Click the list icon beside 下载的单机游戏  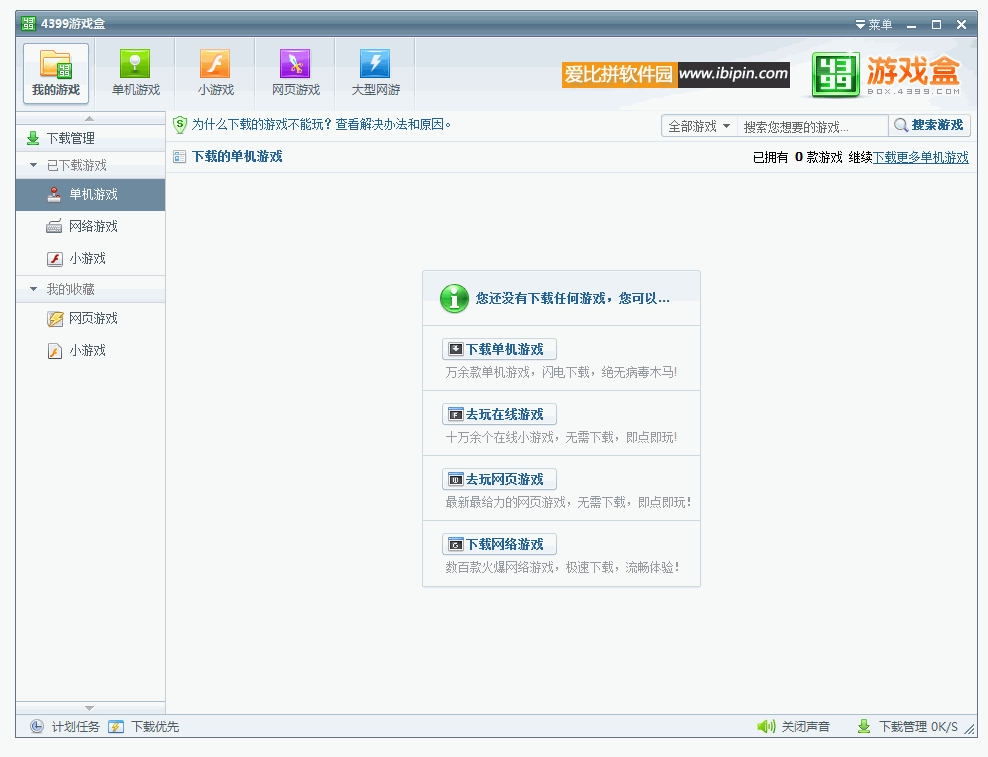[180, 157]
